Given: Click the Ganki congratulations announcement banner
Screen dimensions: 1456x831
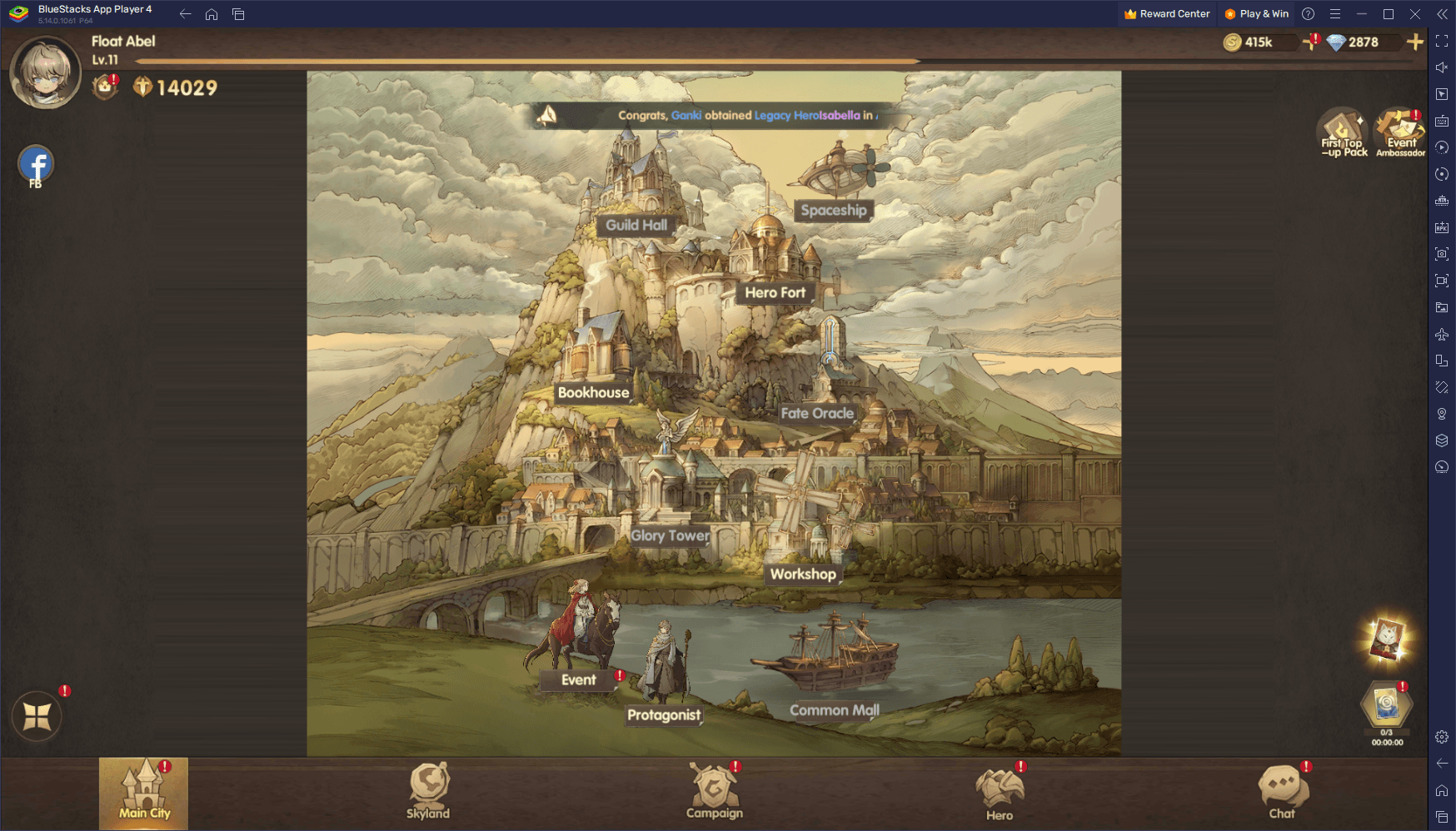Looking at the screenshot, I should 715,115.
